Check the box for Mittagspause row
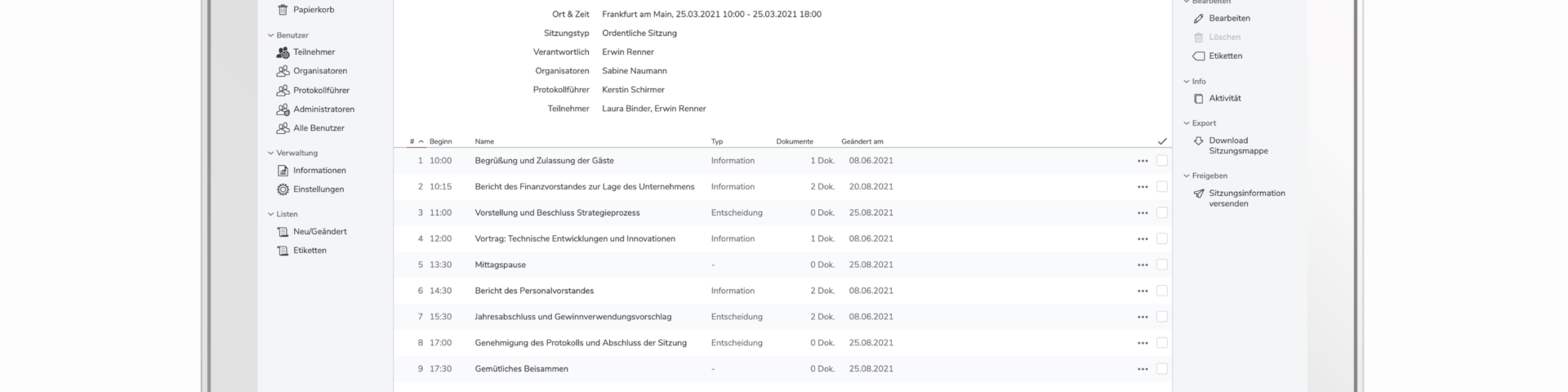Image resolution: width=1568 pixels, height=392 pixels. coord(1161,265)
